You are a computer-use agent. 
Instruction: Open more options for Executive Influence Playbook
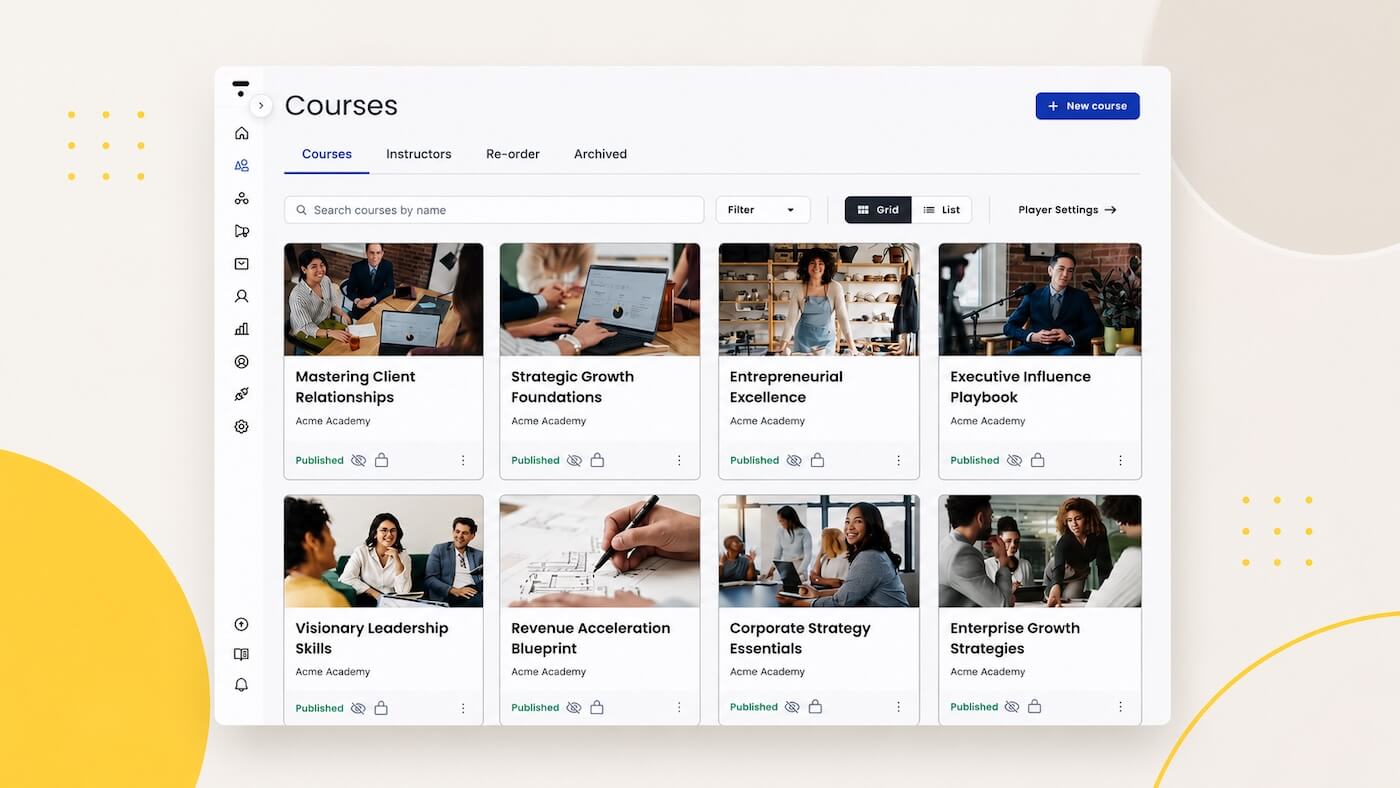point(1120,461)
